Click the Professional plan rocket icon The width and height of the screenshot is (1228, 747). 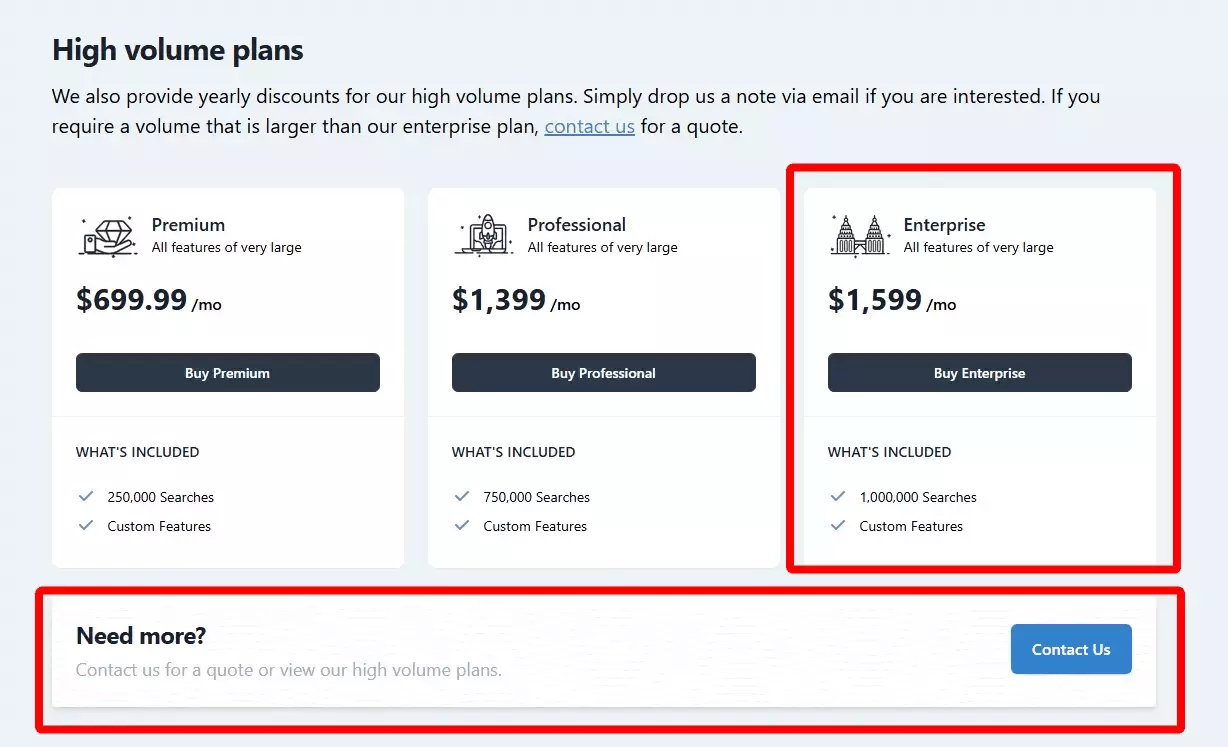point(484,236)
